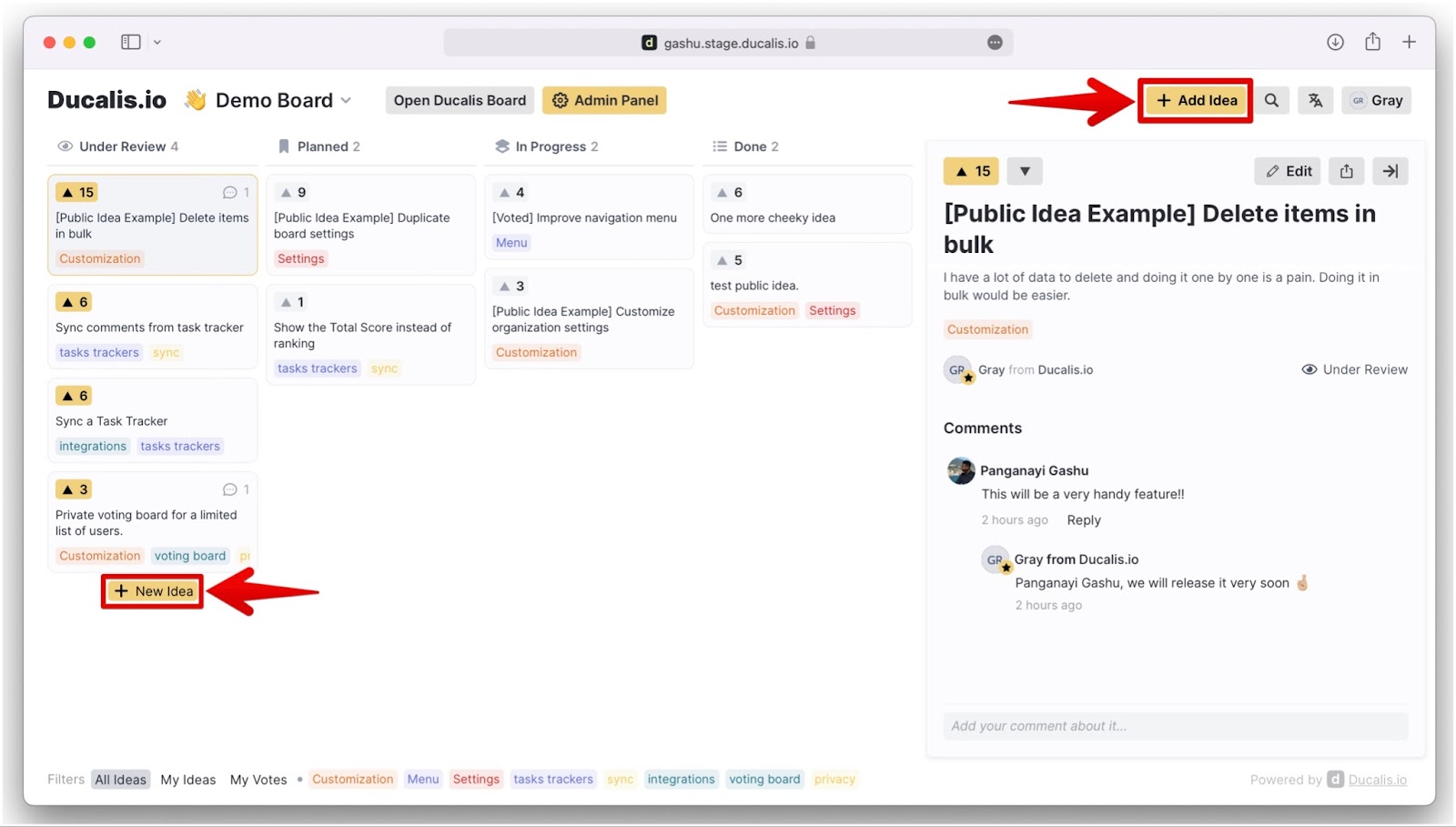Click the Ducalis.io logo text
The height and width of the screenshot is (827, 1456).
pyautogui.click(x=106, y=100)
